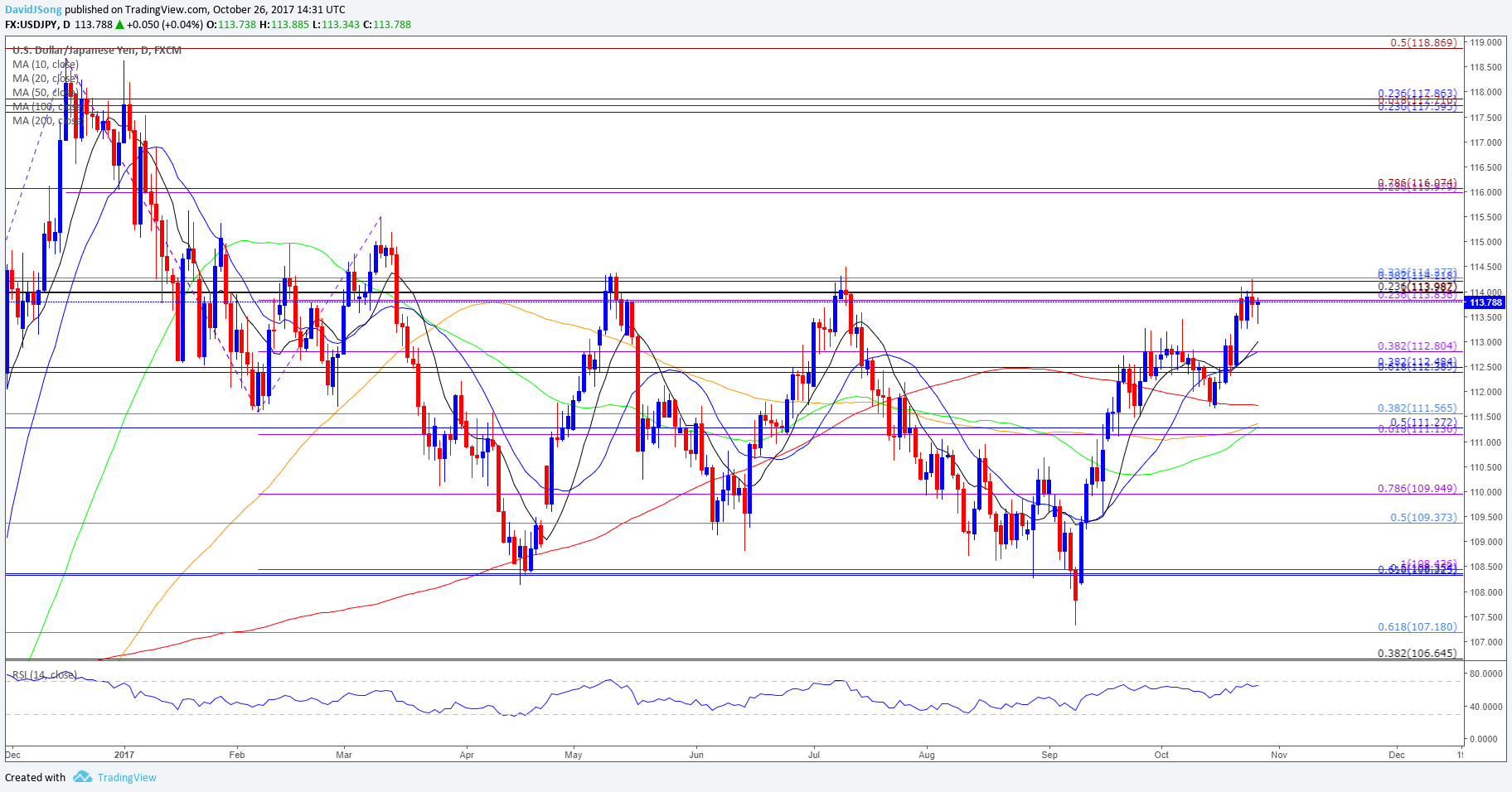Click the 0.382(112.804) Fibonacci level label
The image size is (1512, 792).
pyautogui.click(x=1417, y=346)
